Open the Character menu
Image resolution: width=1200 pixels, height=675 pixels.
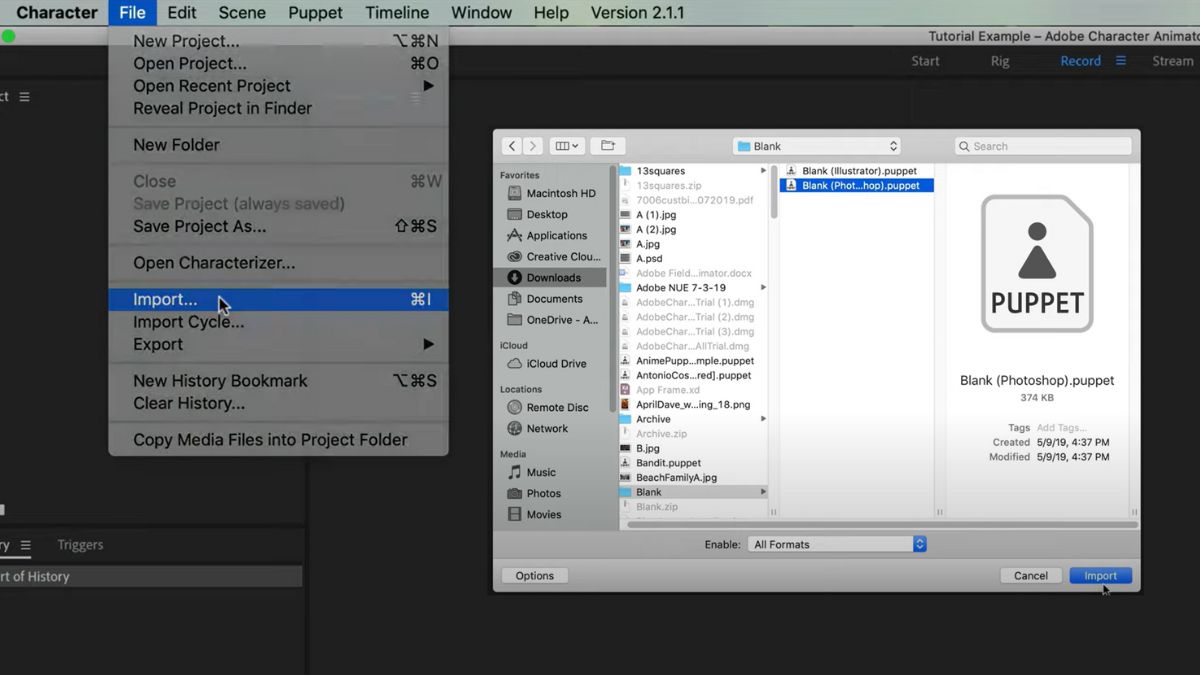point(57,13)
